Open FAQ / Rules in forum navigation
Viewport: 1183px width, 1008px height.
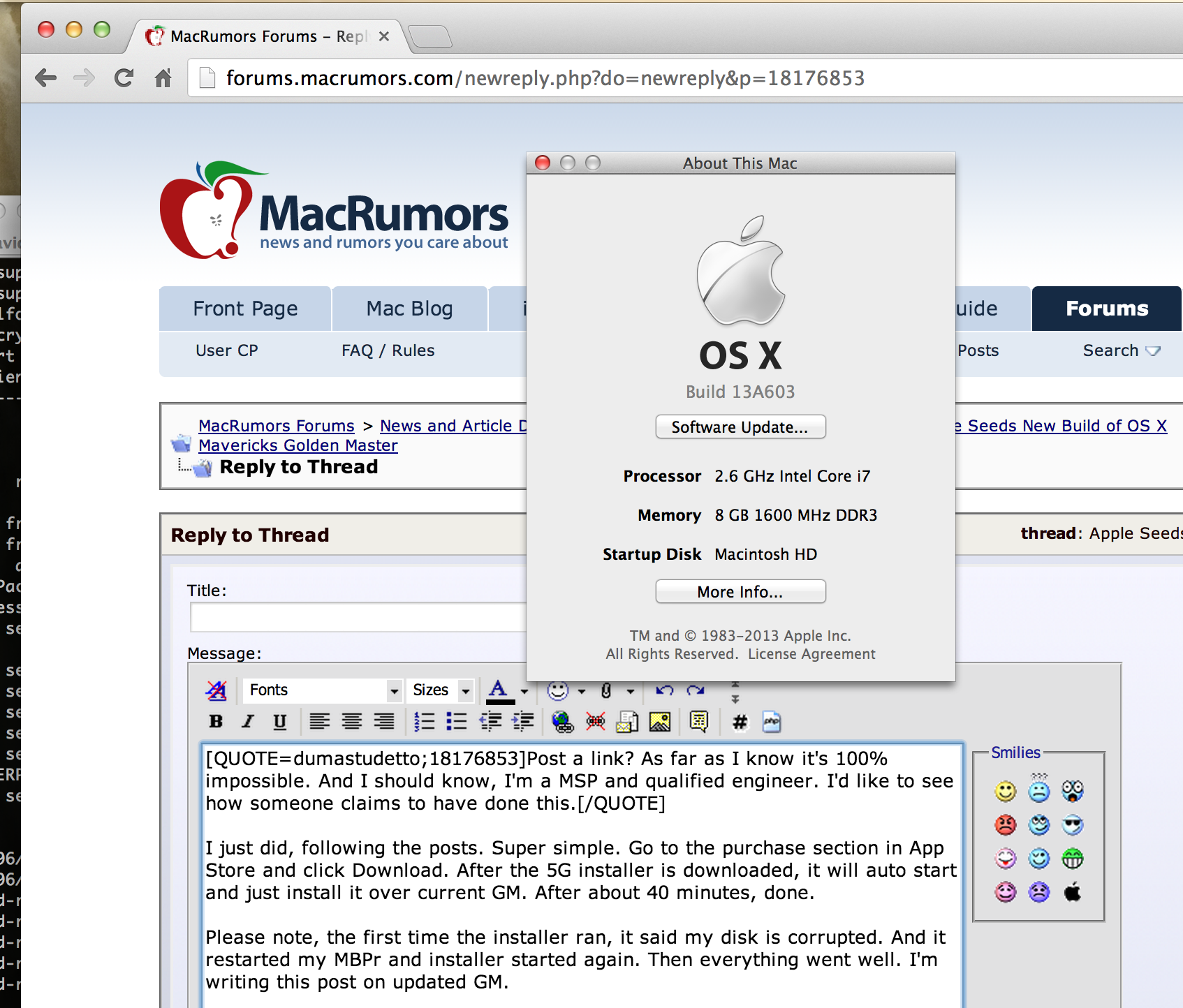tap(388, 350)
